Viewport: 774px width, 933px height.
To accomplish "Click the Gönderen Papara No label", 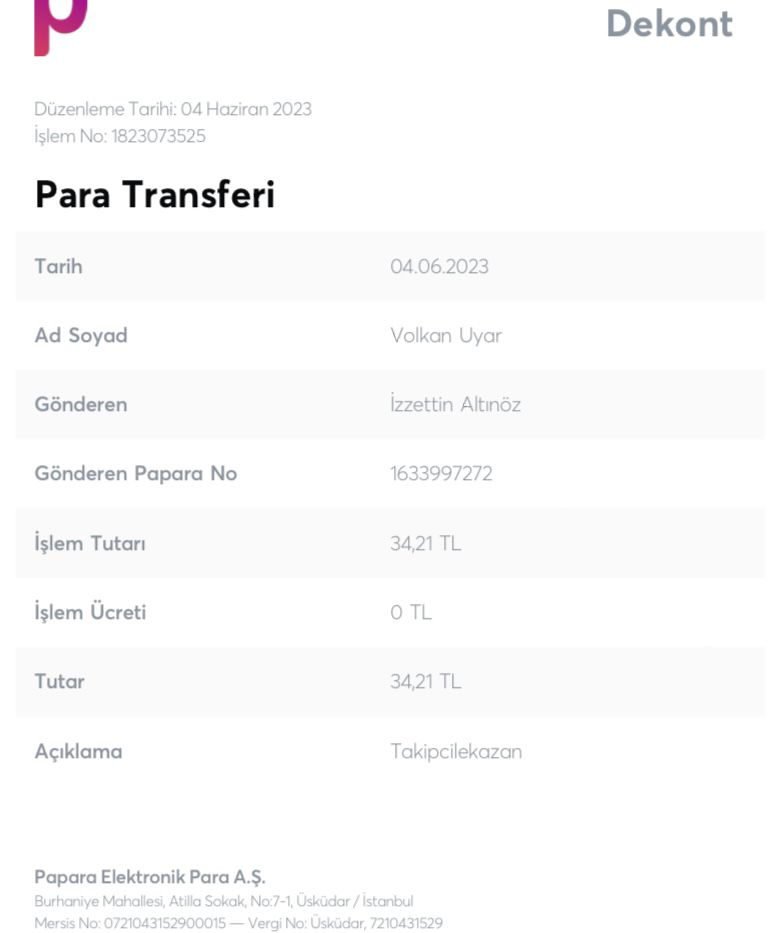I will tap(136, 474).
